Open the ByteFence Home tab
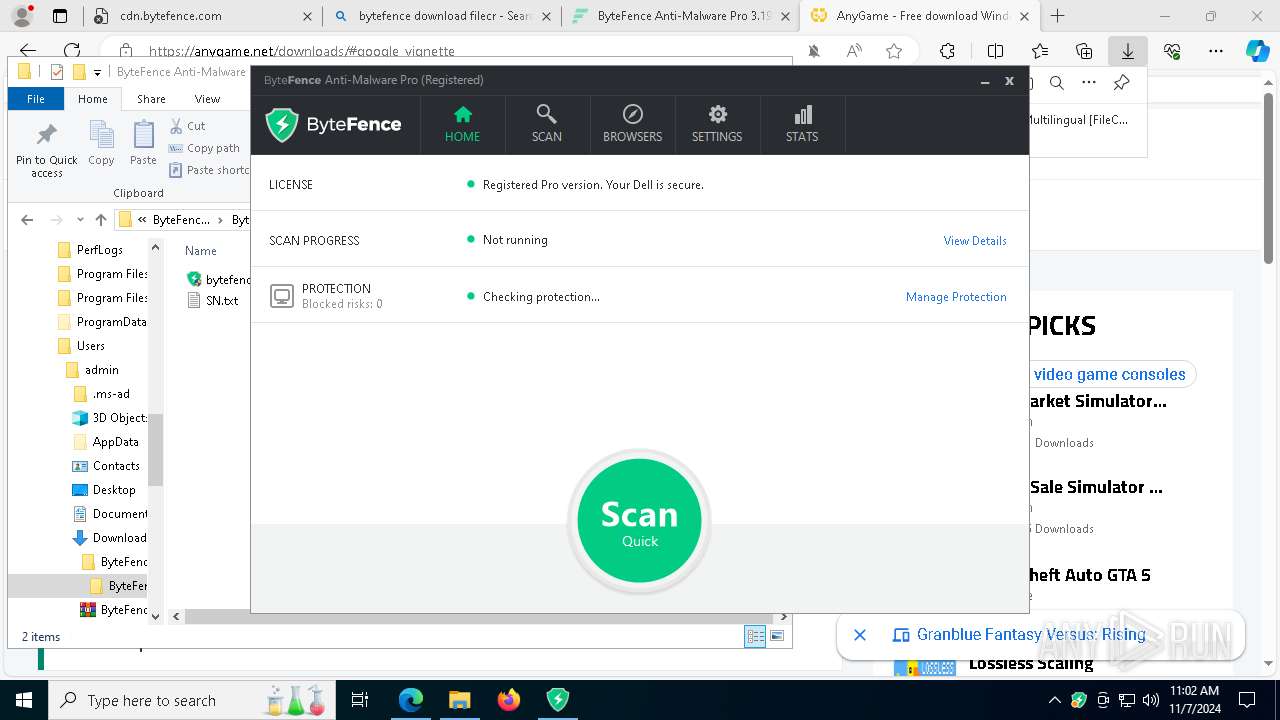1280x720 pixels. coord(462,124)
